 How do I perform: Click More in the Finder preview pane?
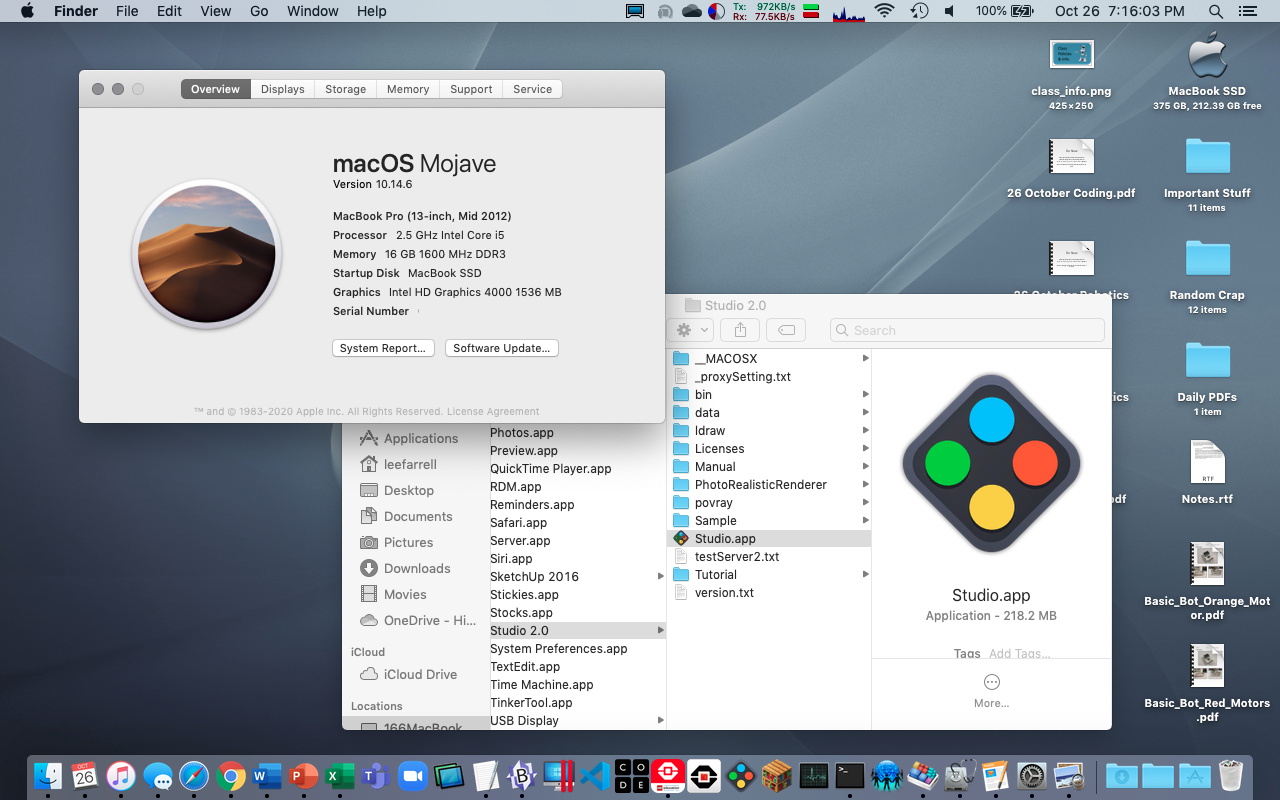pyautogui.click(x=992, y=691)
